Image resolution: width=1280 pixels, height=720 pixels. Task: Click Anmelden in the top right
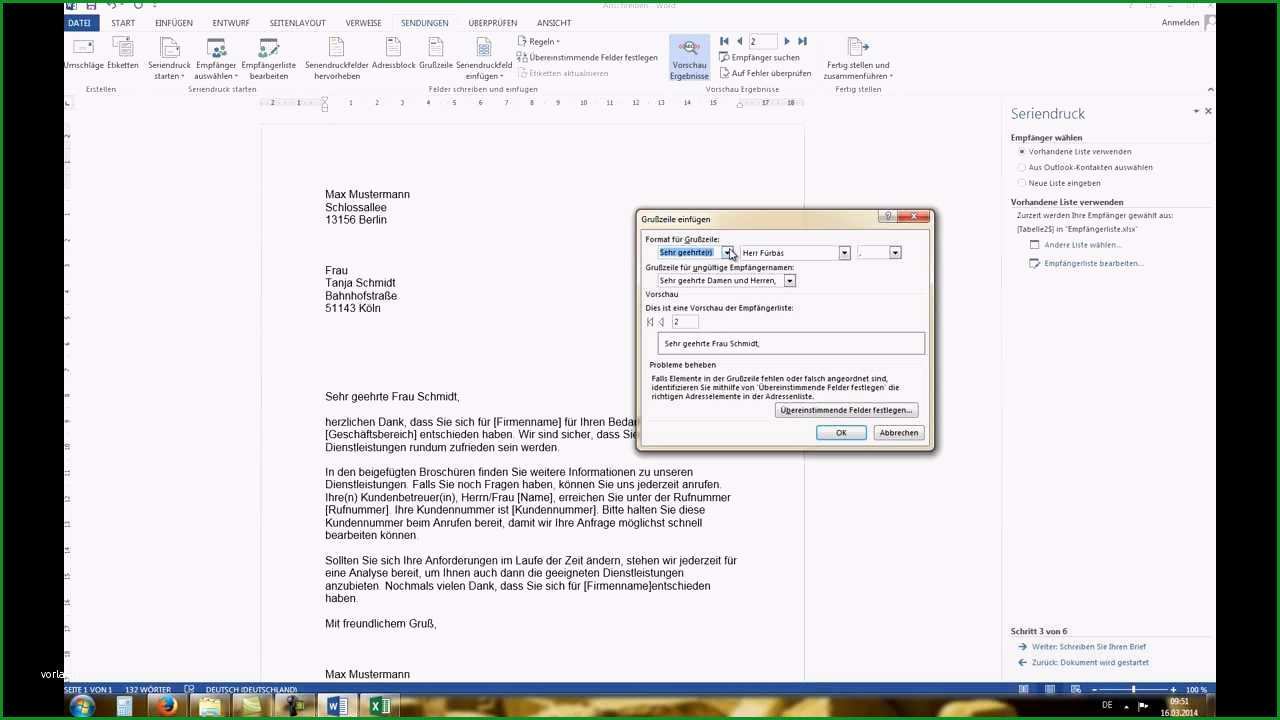coord(1180,23)
